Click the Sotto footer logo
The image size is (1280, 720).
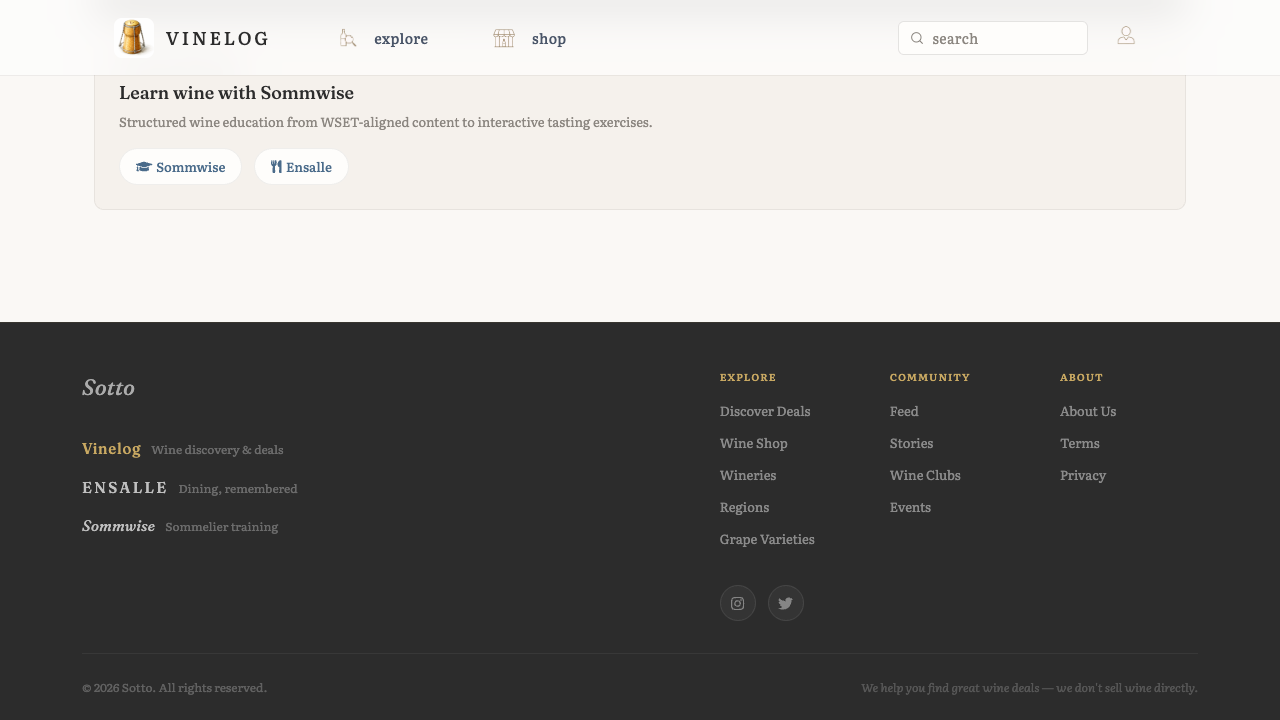(108, 387)
